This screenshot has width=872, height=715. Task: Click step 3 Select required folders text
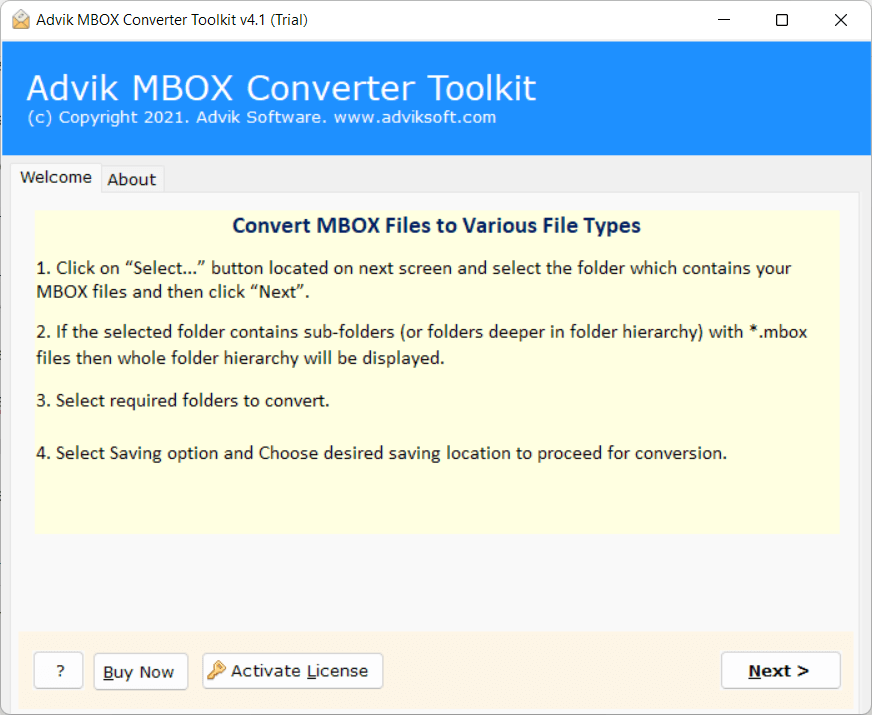[183, 400]
